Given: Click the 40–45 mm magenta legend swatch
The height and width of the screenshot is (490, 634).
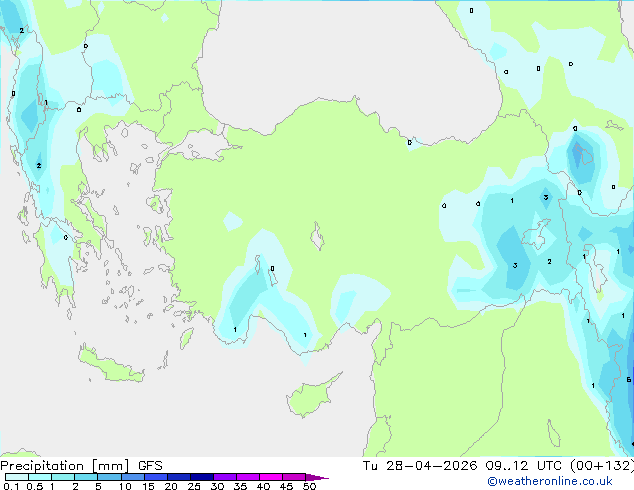Looking at the screenshot, I should (271, 477).
